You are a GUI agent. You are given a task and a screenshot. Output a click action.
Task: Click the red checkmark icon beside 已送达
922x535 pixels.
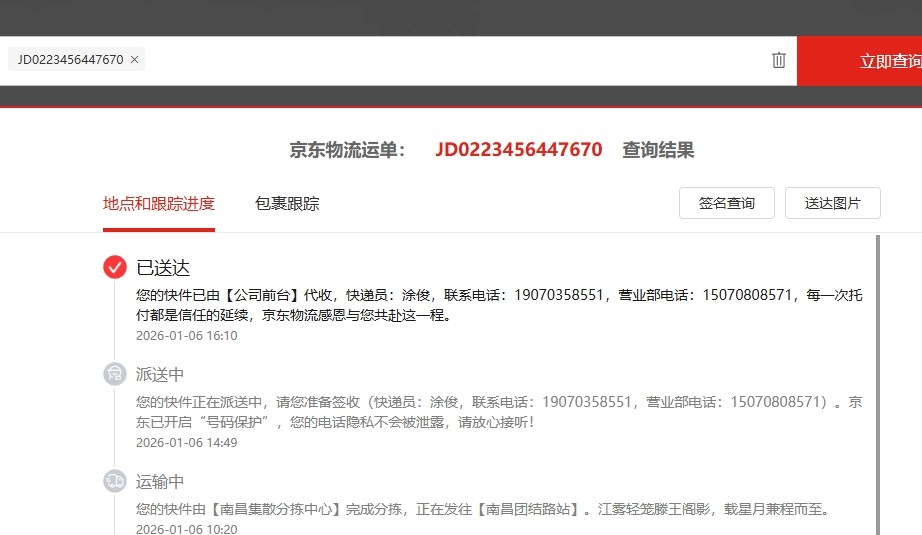(x=115, y=267)
